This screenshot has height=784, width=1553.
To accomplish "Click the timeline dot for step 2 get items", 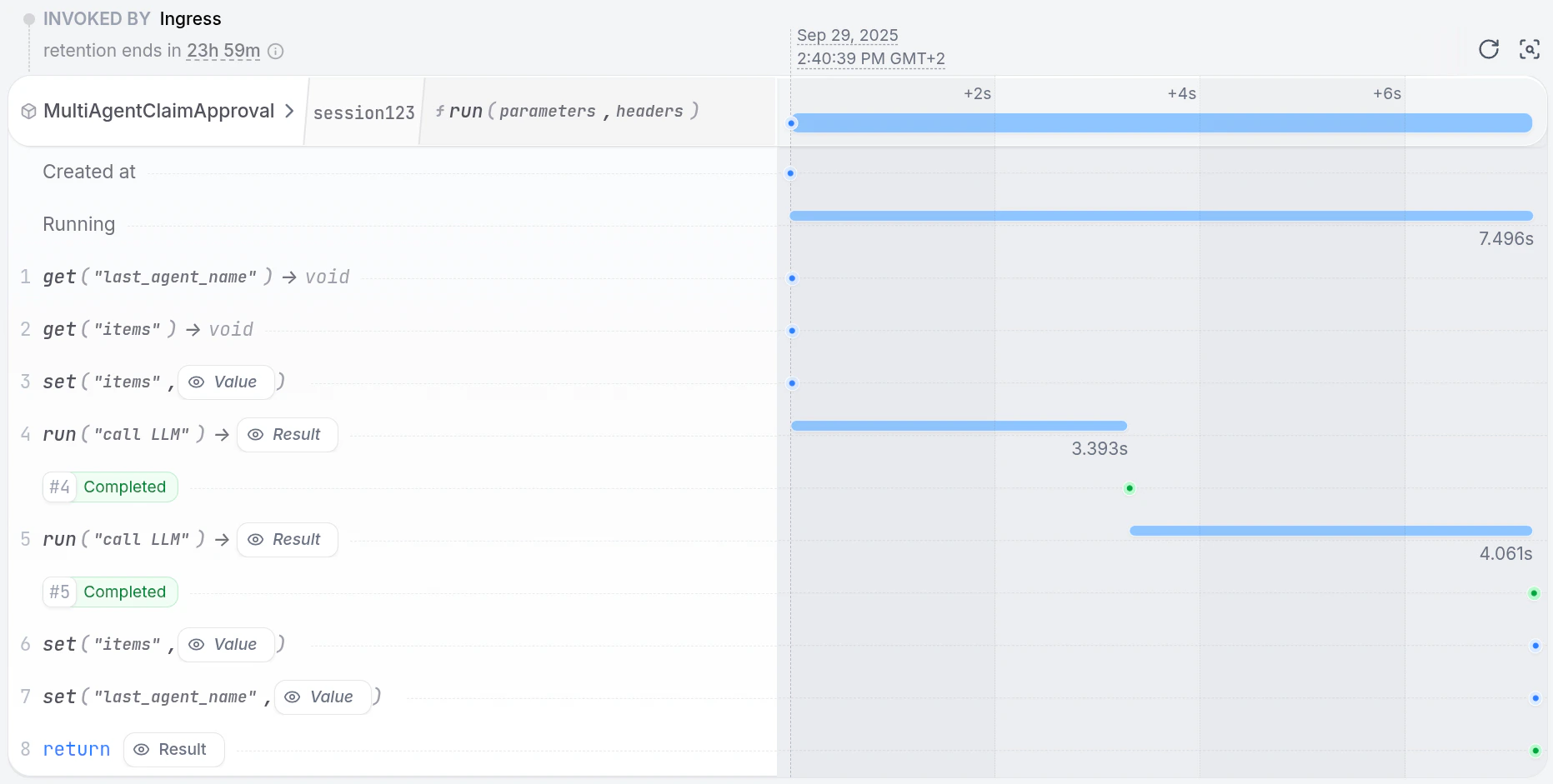I will 792,331.
